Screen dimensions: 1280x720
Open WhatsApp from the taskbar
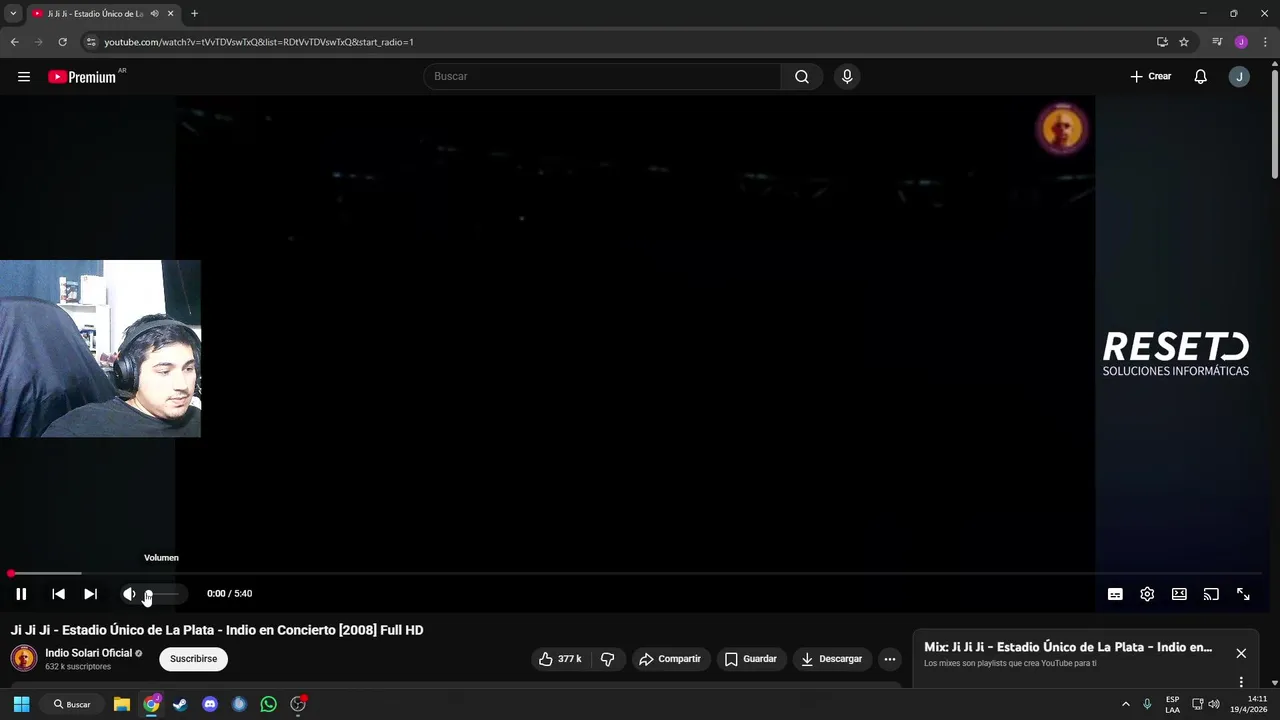(268, 704)
